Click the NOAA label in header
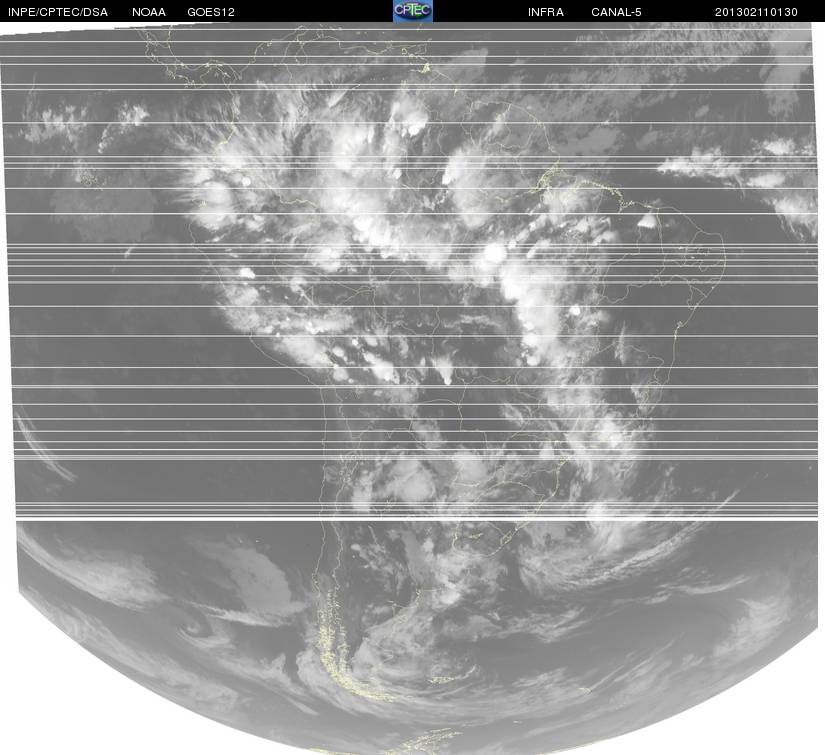The width and height of the screenshot is (825, 755). tap(149, 12)
